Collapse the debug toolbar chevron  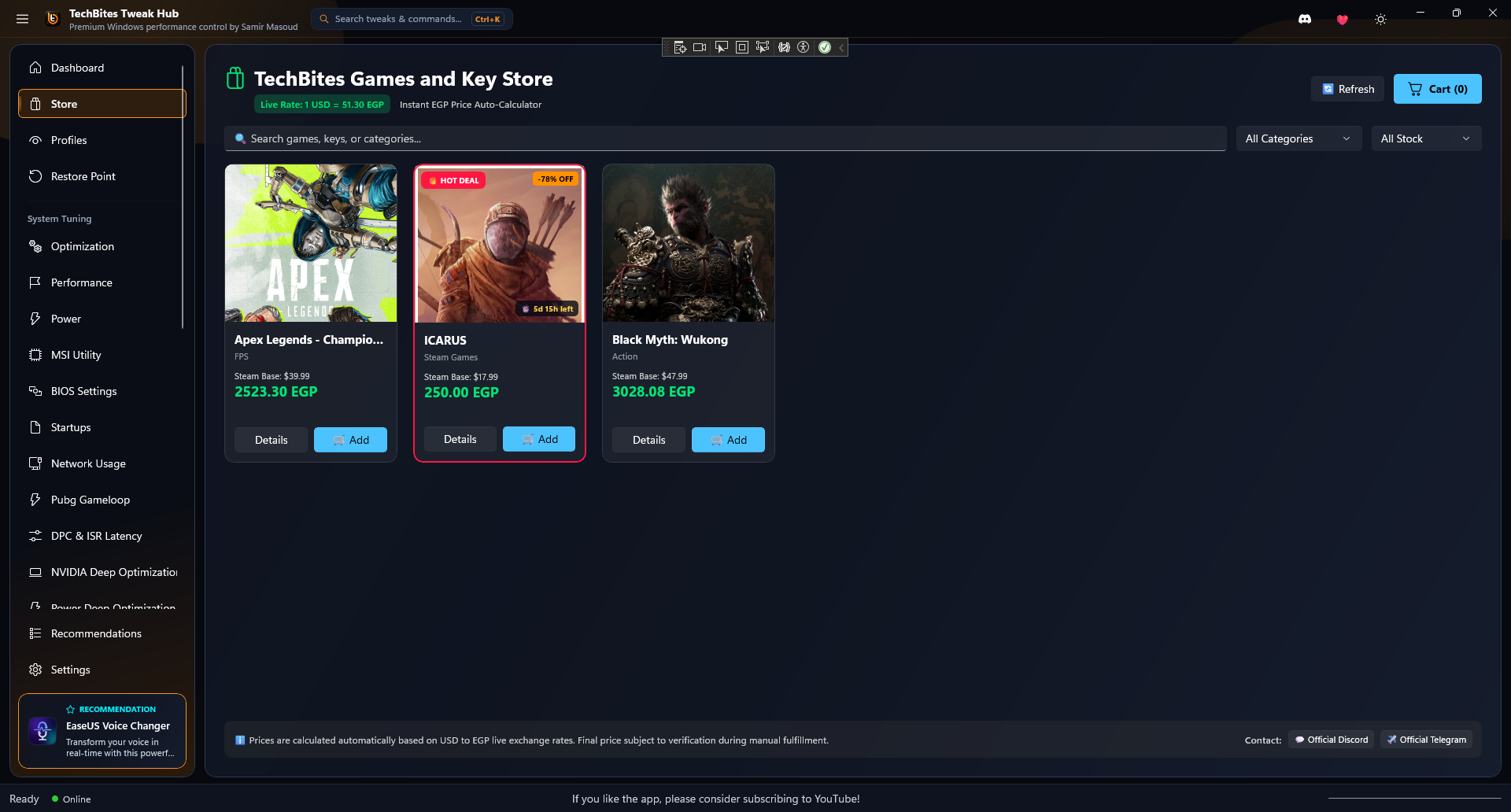click(841, 47)
